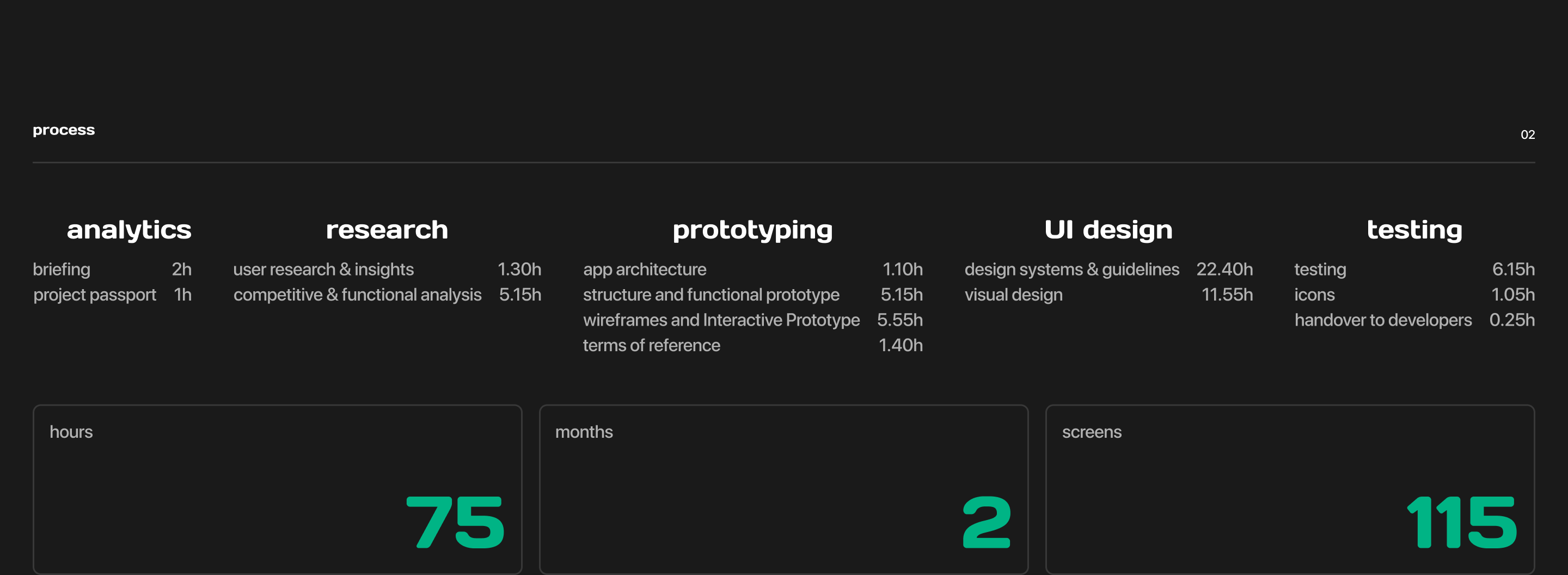Viewport: 1568px width, 575px height.
Task: Click the 'testing' column heading
Action: [1414, 230]
